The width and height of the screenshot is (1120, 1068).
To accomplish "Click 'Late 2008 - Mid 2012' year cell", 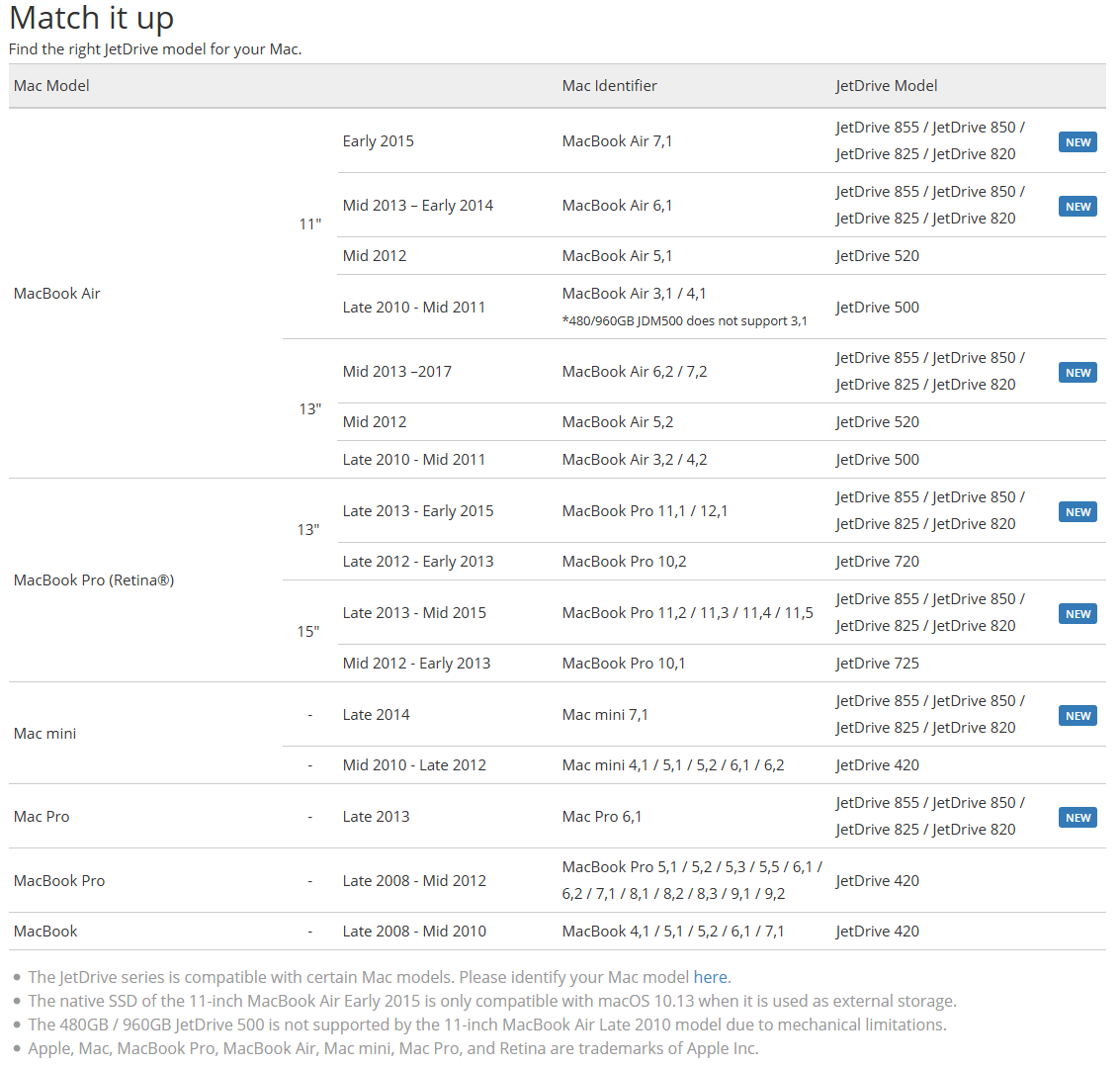I will [414, 881].
